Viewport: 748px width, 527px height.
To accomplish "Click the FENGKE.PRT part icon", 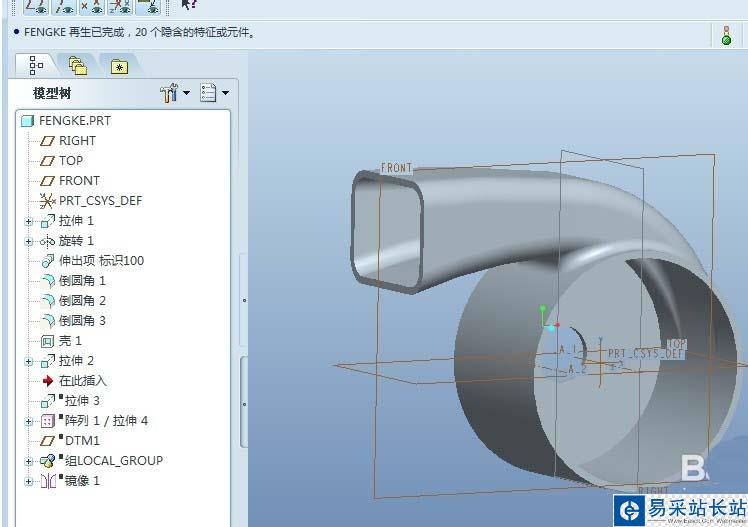I will point(28,121).
